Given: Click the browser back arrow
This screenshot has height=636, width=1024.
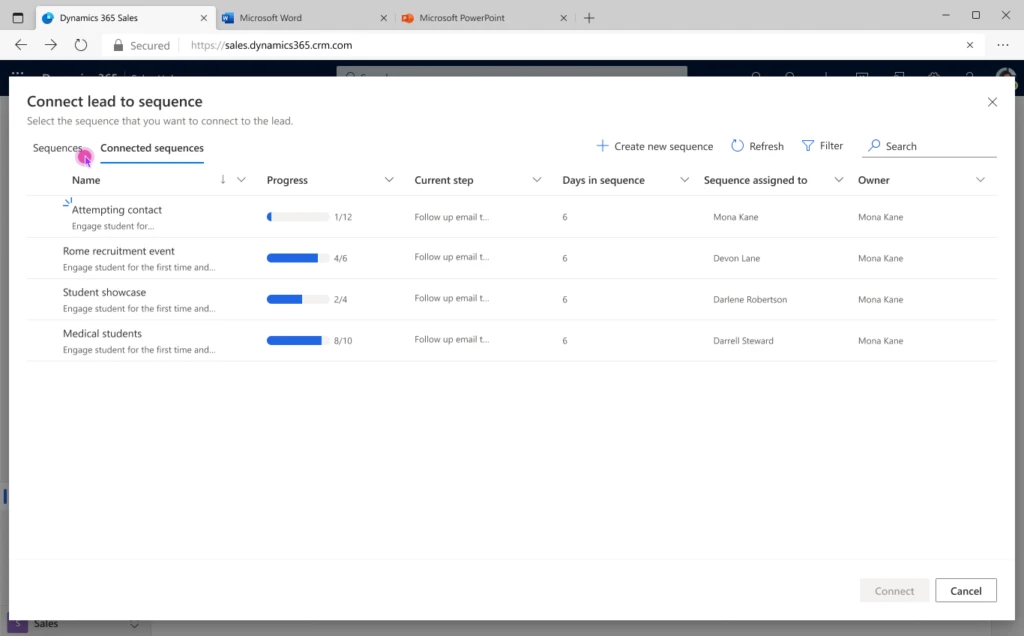Looking at the screenshot, I should pyautogui.click(x=20, y=45).
